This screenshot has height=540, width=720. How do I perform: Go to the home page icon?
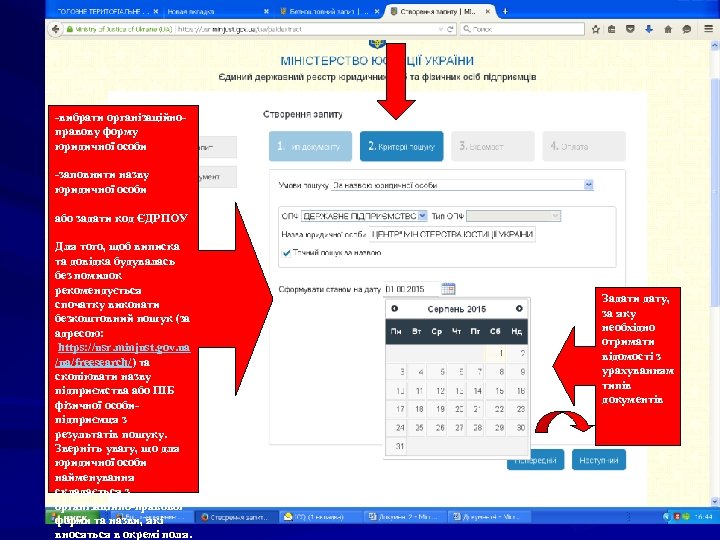pyautogui.click(x=668, y=29)
